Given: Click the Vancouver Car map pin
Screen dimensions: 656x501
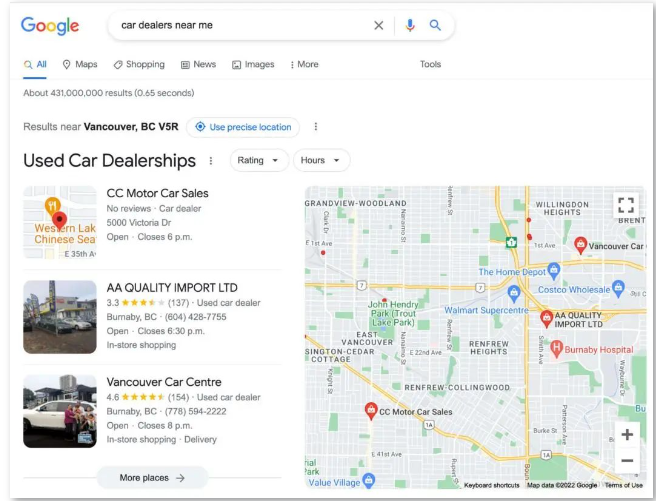Looking at the screenshot, I should [580, 245].
